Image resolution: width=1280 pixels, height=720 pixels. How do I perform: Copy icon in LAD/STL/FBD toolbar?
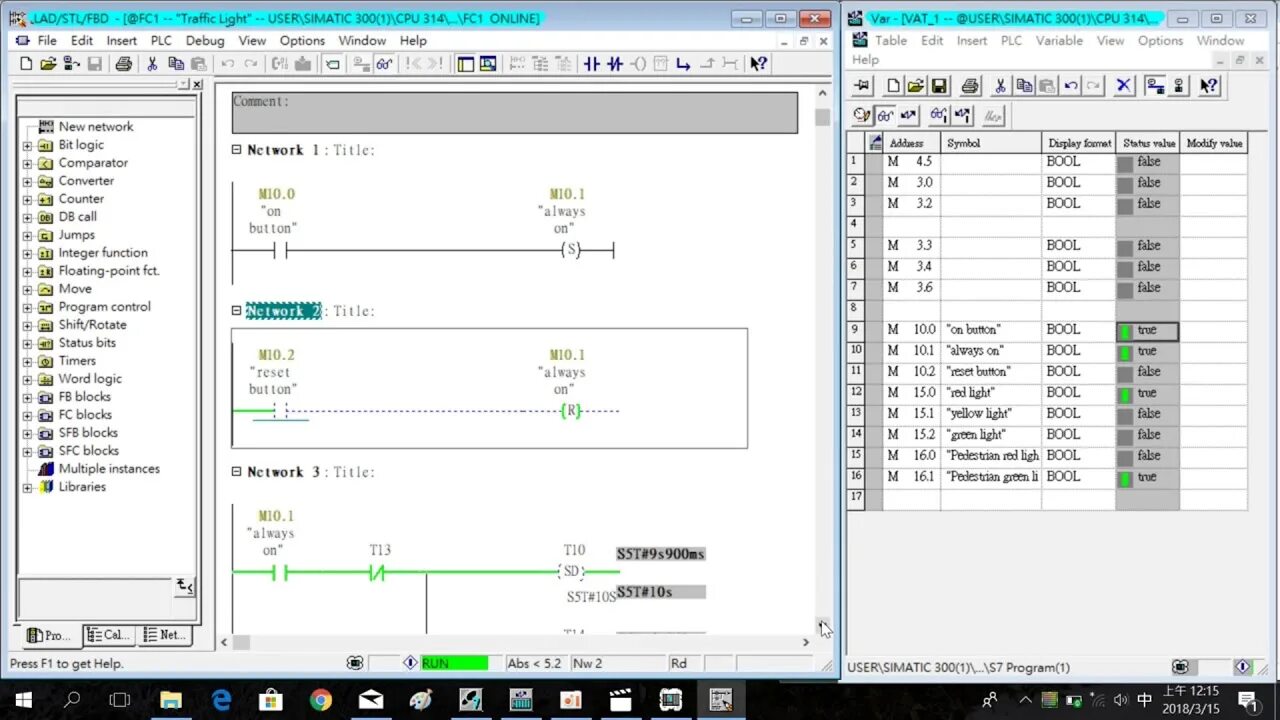point(175,64)
